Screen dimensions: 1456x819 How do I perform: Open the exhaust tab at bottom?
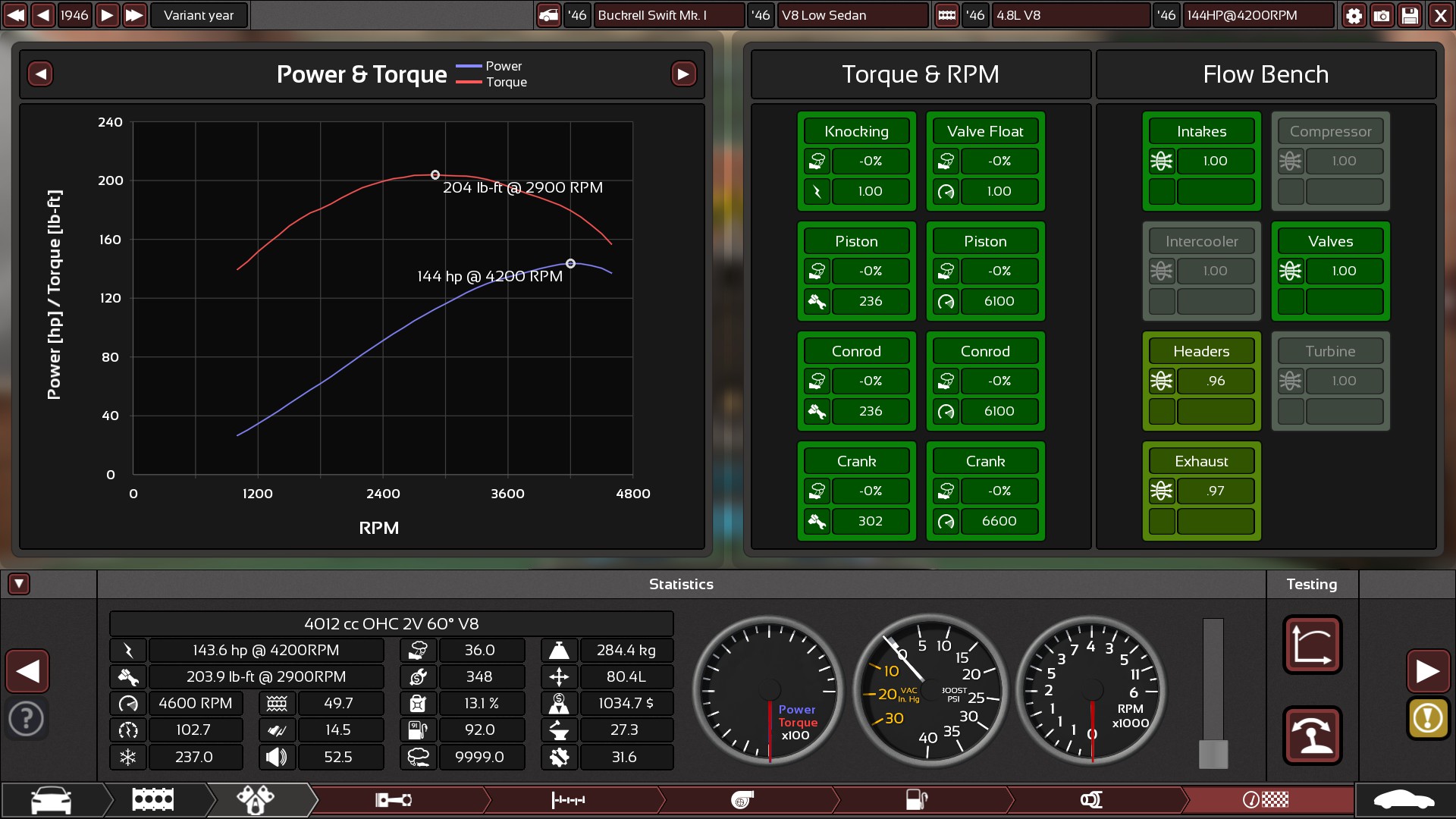(x=1090, y=799)
